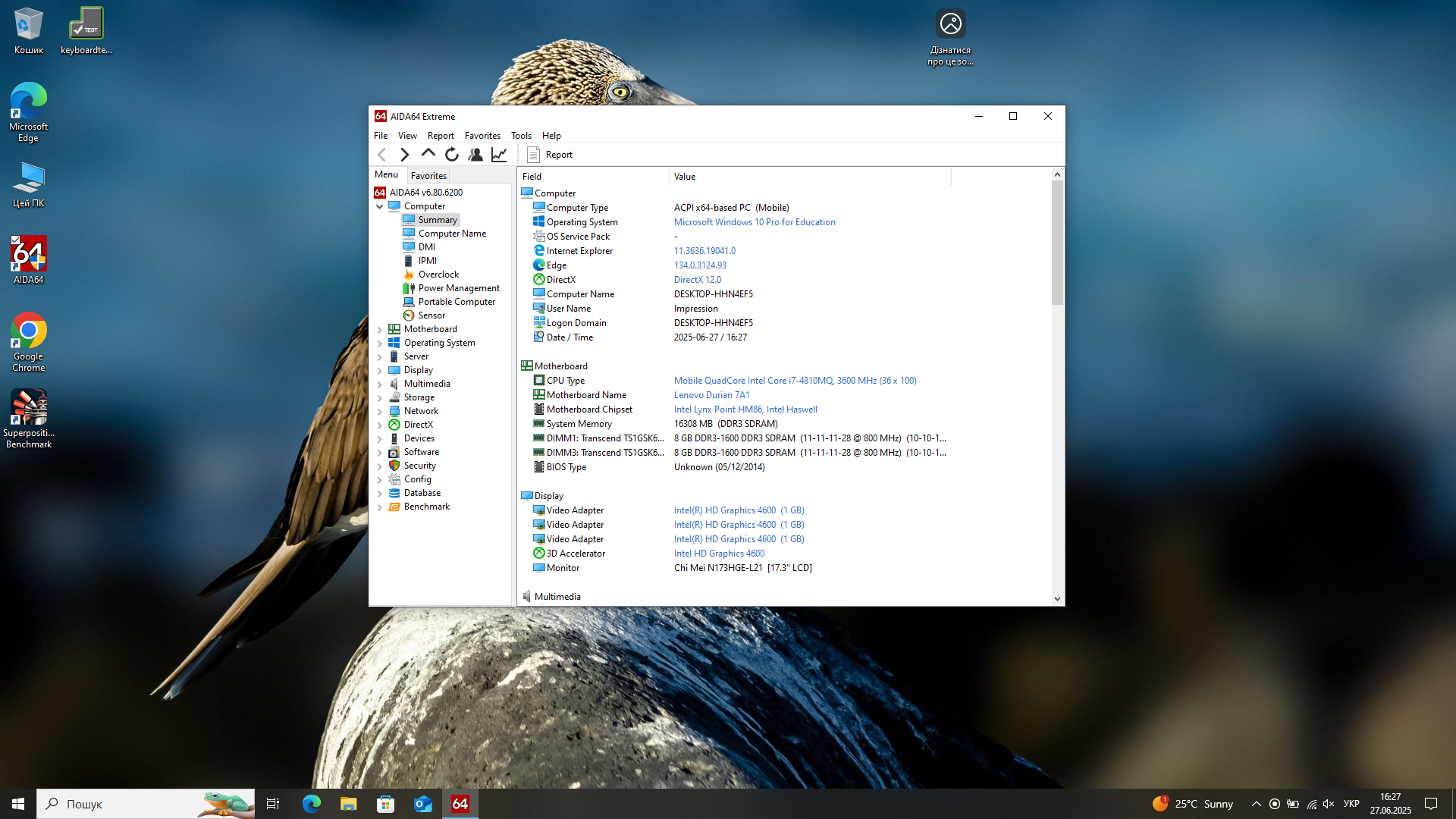
Task: Click the Lenovo Durian 7A1 link
Action: click(711, 395)
